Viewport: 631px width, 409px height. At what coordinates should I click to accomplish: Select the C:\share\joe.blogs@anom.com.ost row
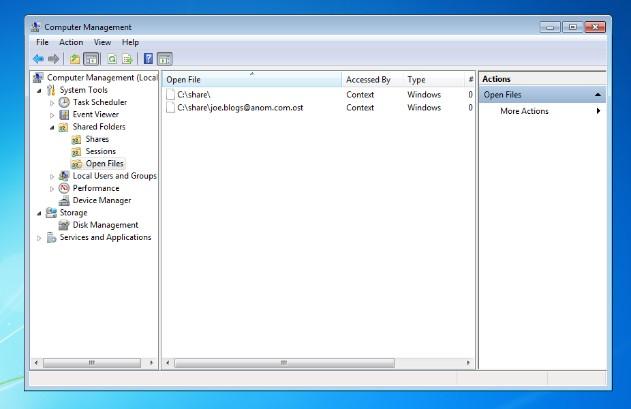[x=319, y=107]
